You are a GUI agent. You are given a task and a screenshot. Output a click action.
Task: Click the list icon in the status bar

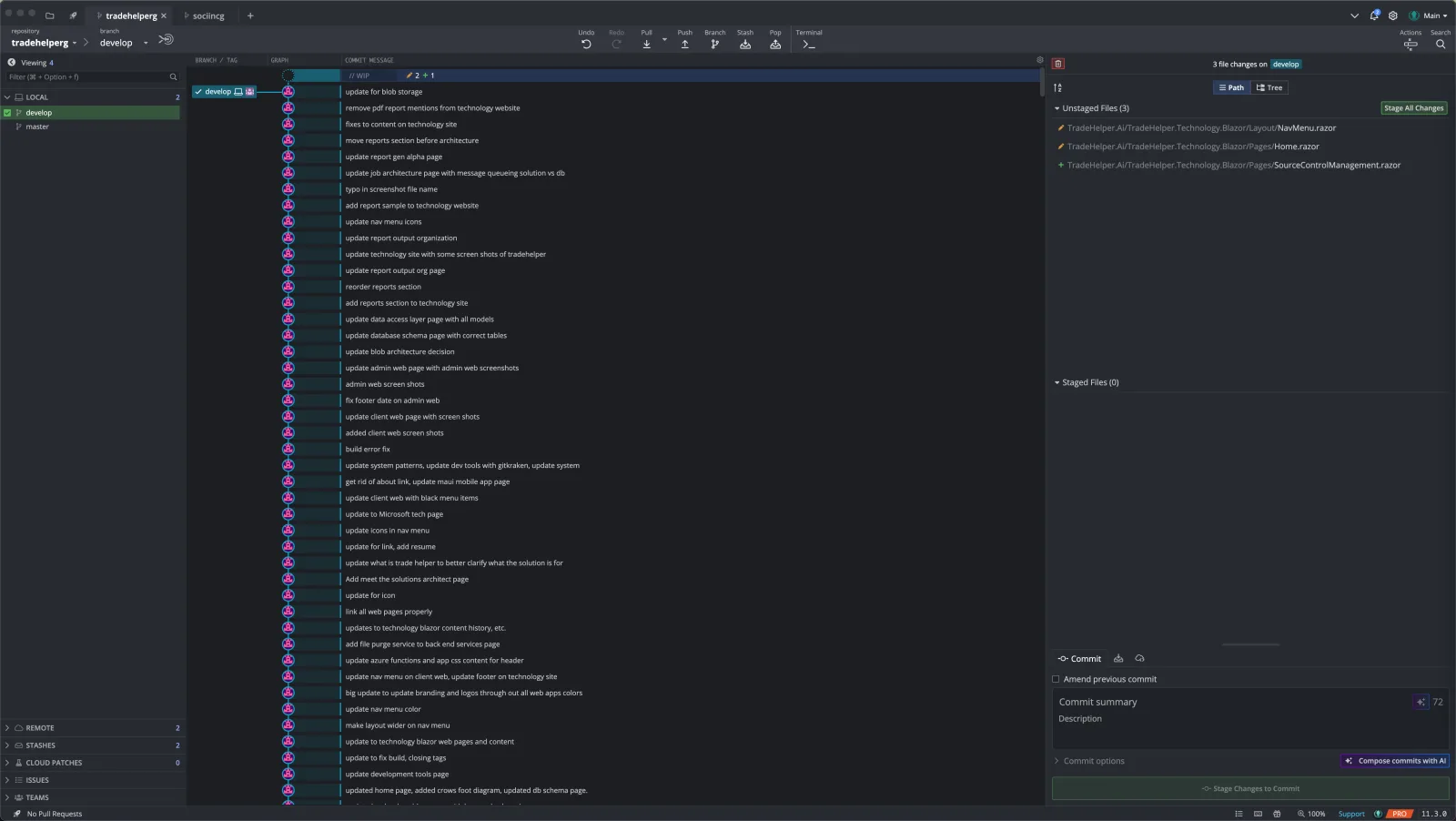[x=1239, y=814]
